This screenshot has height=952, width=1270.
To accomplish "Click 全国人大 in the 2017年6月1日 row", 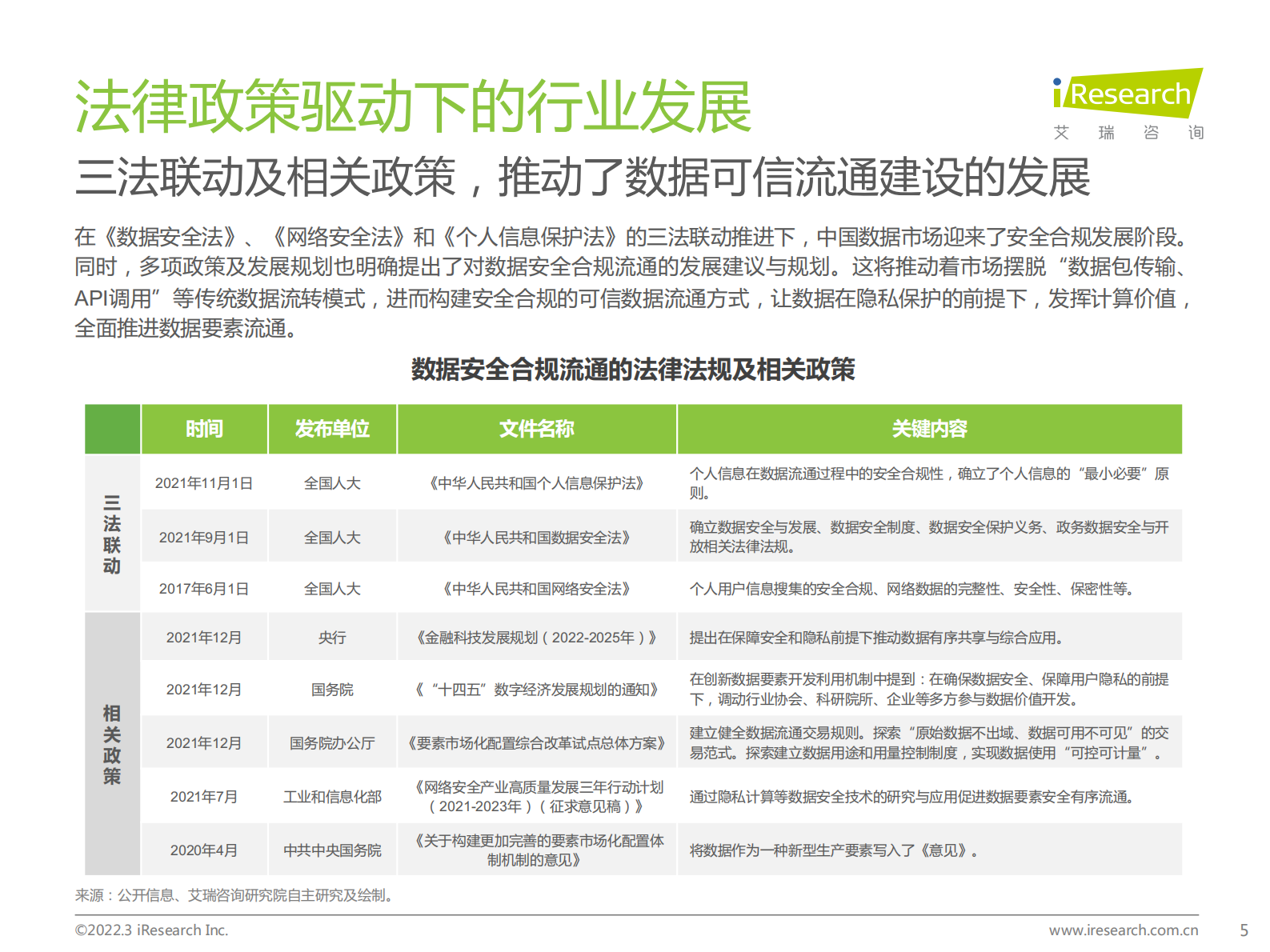I will click(332, 589).
